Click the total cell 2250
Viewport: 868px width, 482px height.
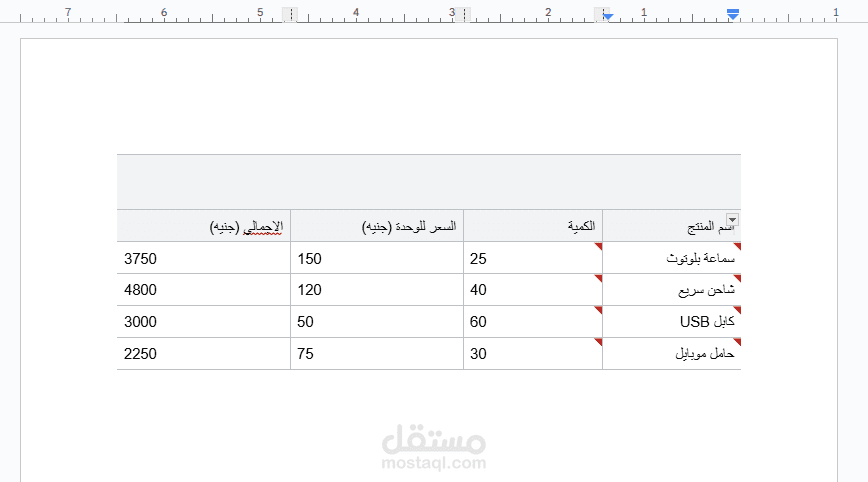204,354
